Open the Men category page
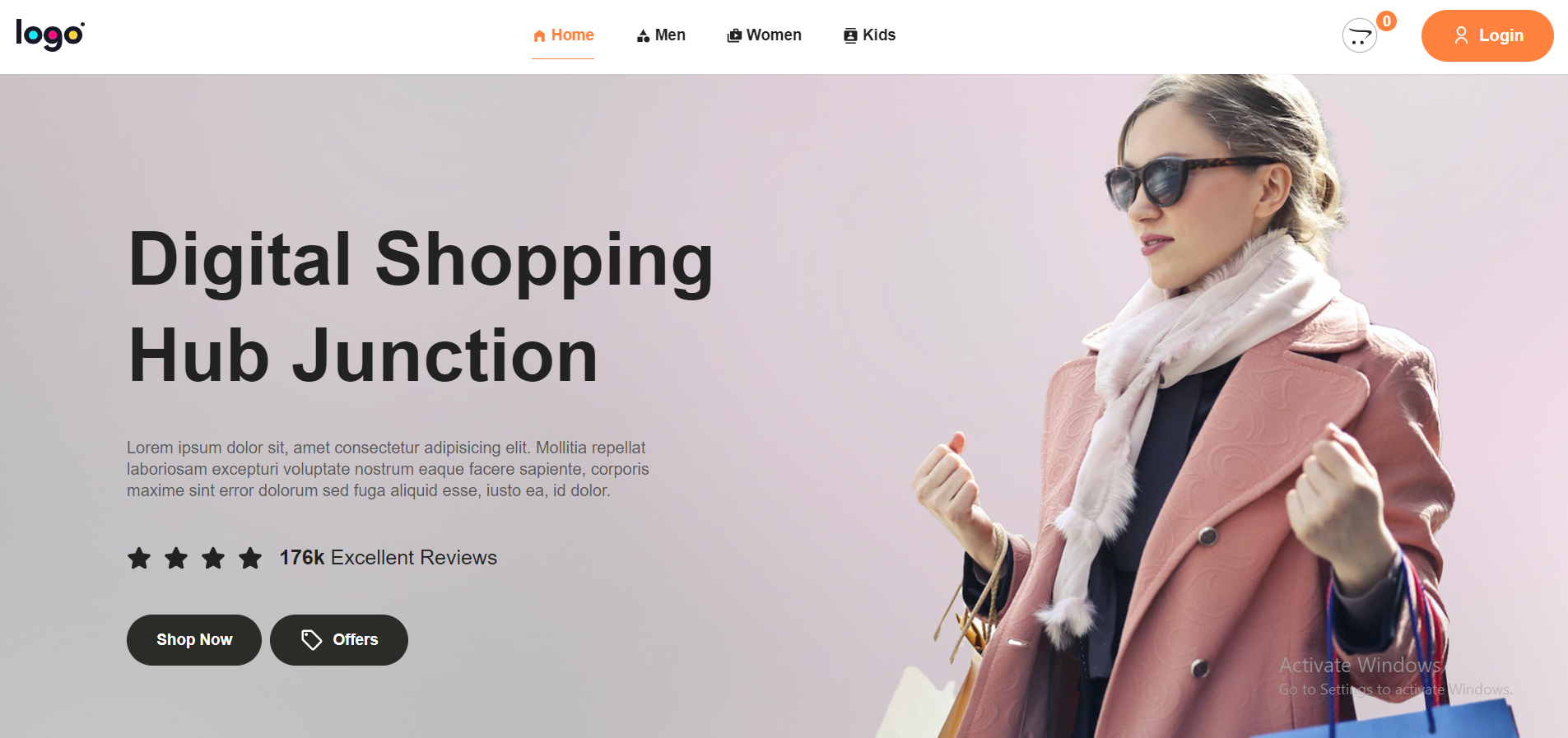 (x=661, y=35)
